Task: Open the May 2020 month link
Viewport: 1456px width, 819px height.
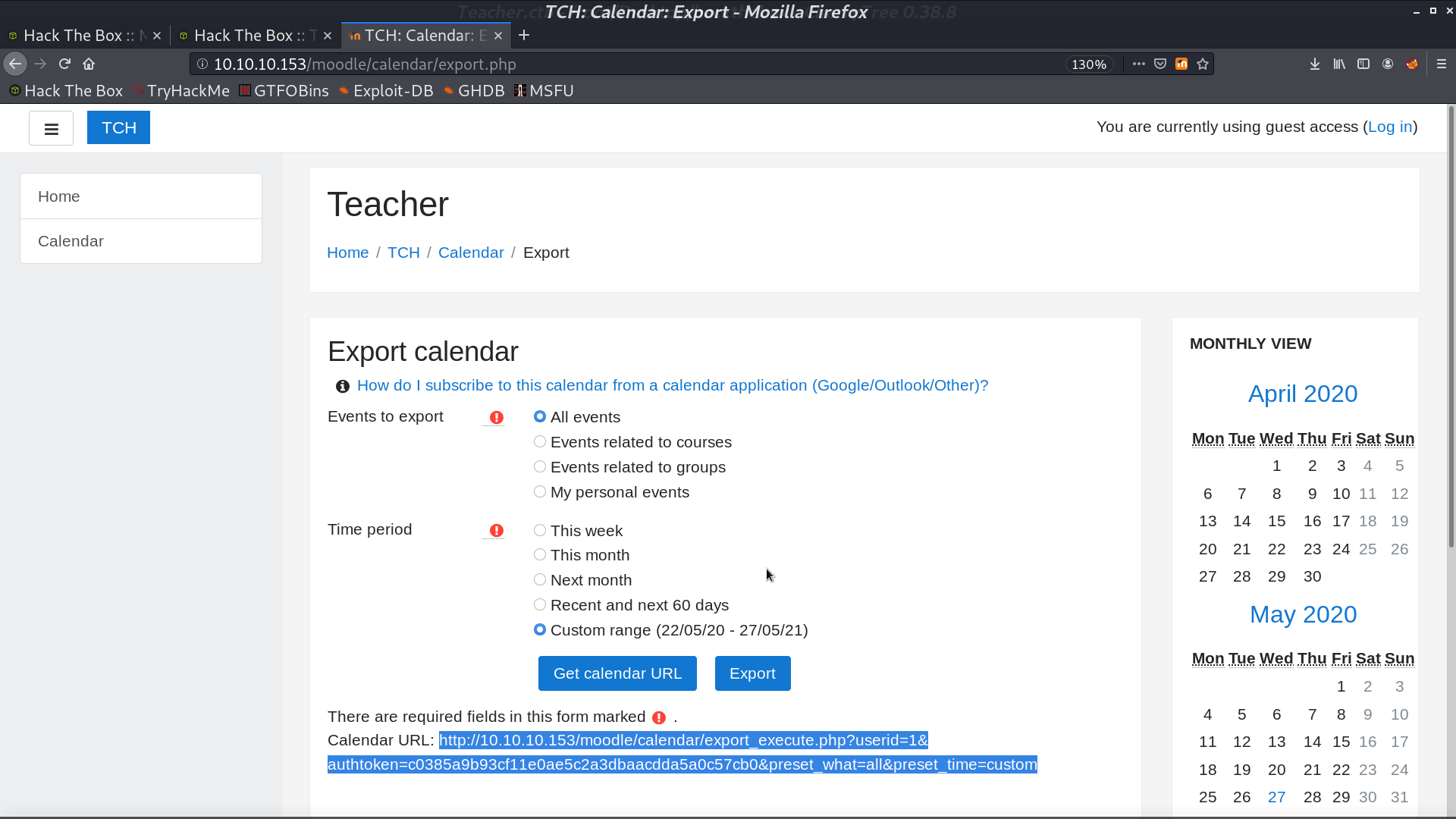Action: pyautogui.click(x=1303, y=614)
